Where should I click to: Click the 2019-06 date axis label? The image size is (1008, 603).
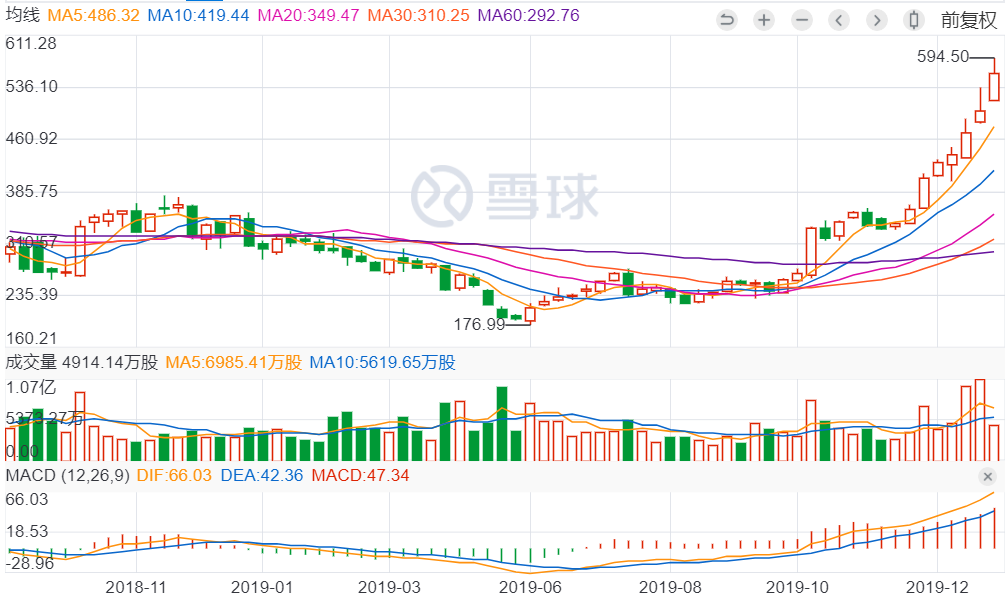pyautogui.click(x=530, y=587)
